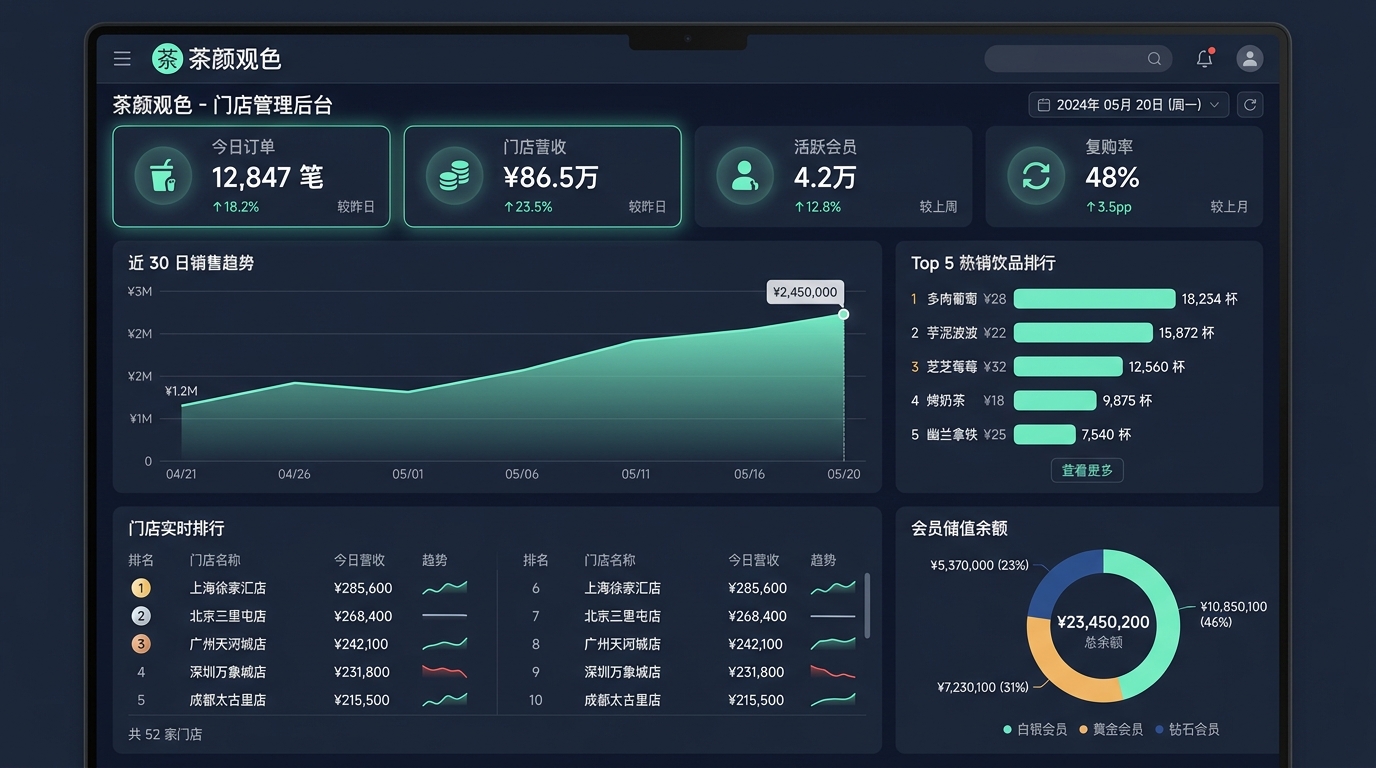This screenshot has height=768, width=1376.
Task: Click the silver rank 2 medal badge
Action: coord(141,616)
